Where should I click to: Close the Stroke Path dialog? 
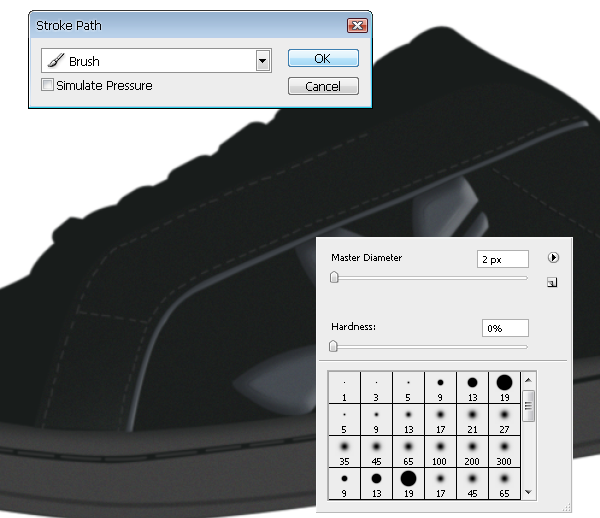[x=357, y=26]
